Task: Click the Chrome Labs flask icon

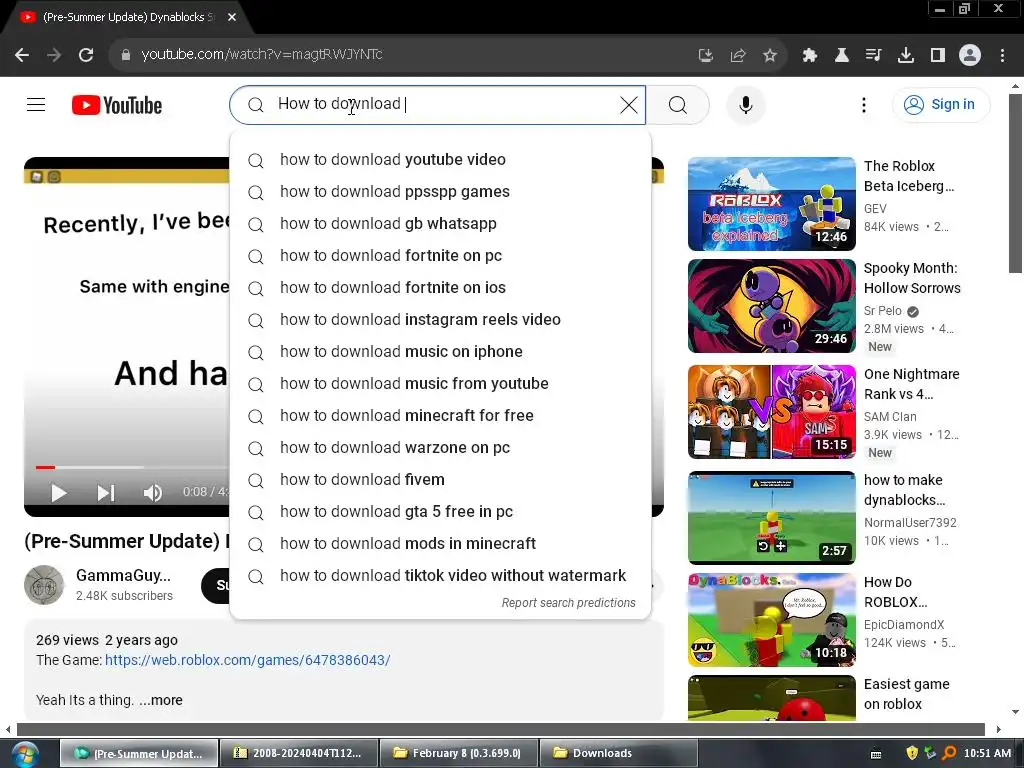Action: pyautogui.click(x=842, y=55)
